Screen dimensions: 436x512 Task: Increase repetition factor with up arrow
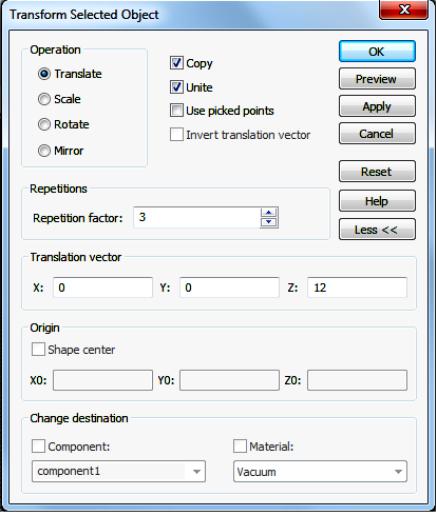pos(269,212)
